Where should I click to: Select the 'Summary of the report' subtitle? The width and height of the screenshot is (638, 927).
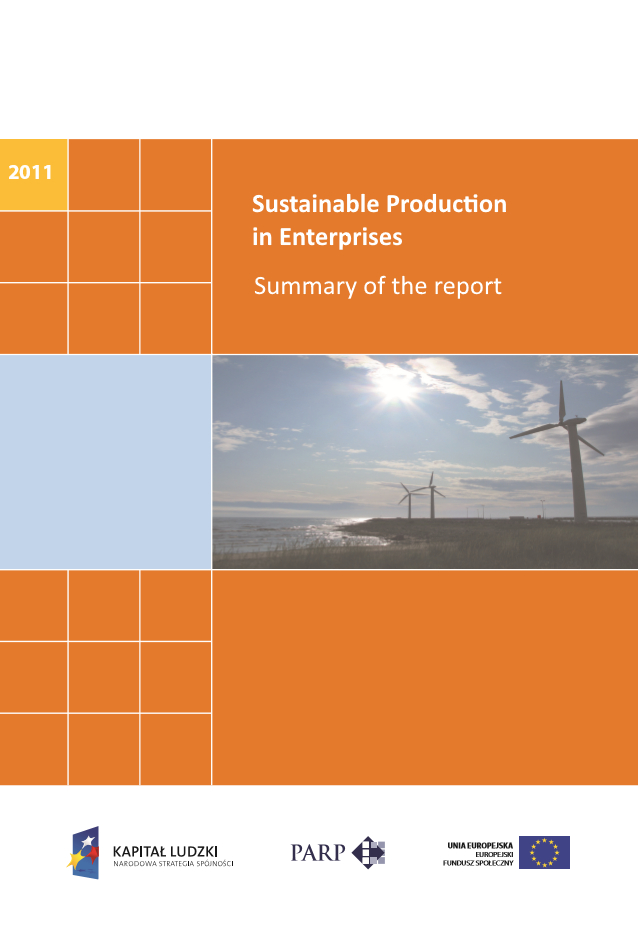pyautogui.click(x=377, y=286)
